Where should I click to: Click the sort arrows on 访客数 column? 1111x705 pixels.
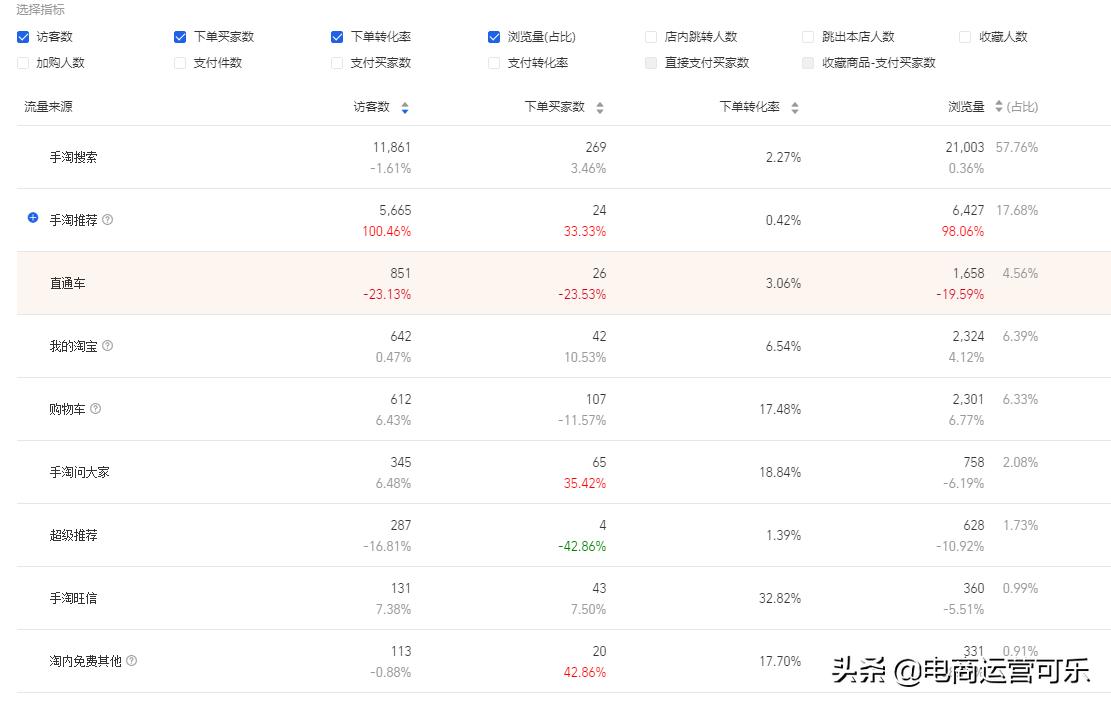(406, 107)
